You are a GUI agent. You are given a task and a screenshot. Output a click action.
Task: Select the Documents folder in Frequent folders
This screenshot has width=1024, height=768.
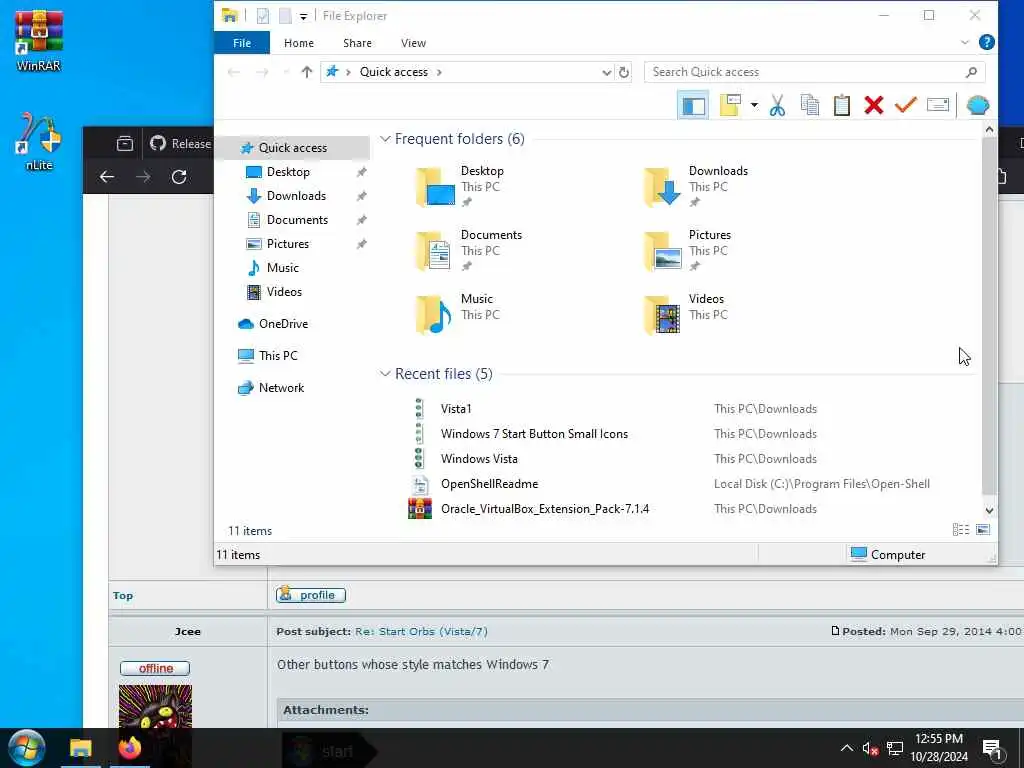[469, 251]
